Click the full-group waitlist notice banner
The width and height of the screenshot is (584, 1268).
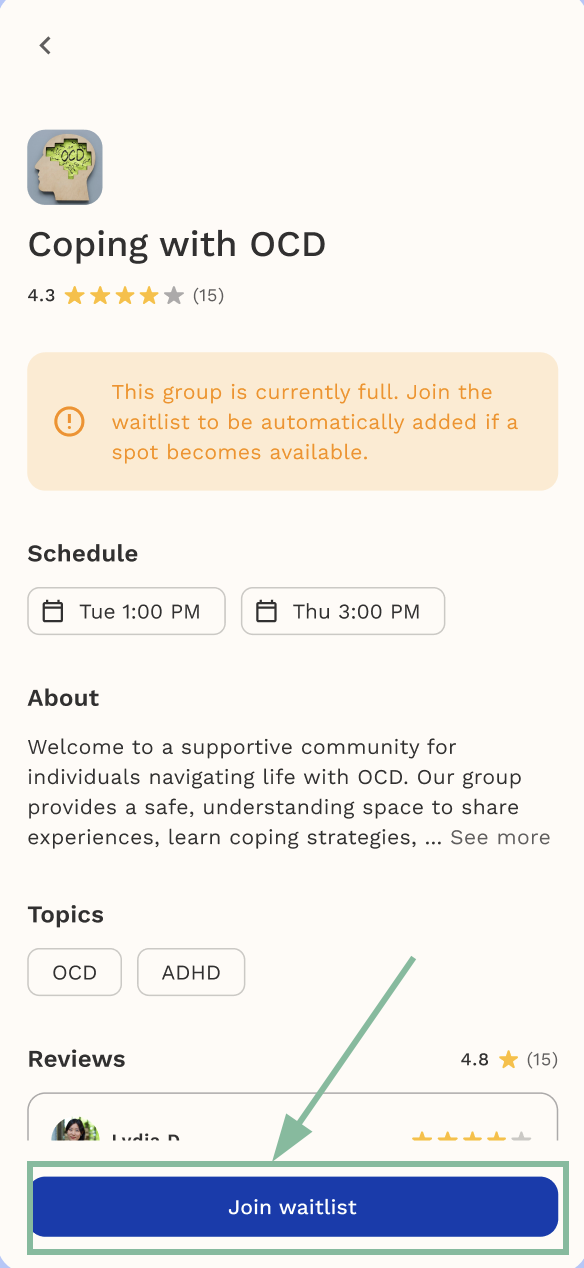pos(293,421)
